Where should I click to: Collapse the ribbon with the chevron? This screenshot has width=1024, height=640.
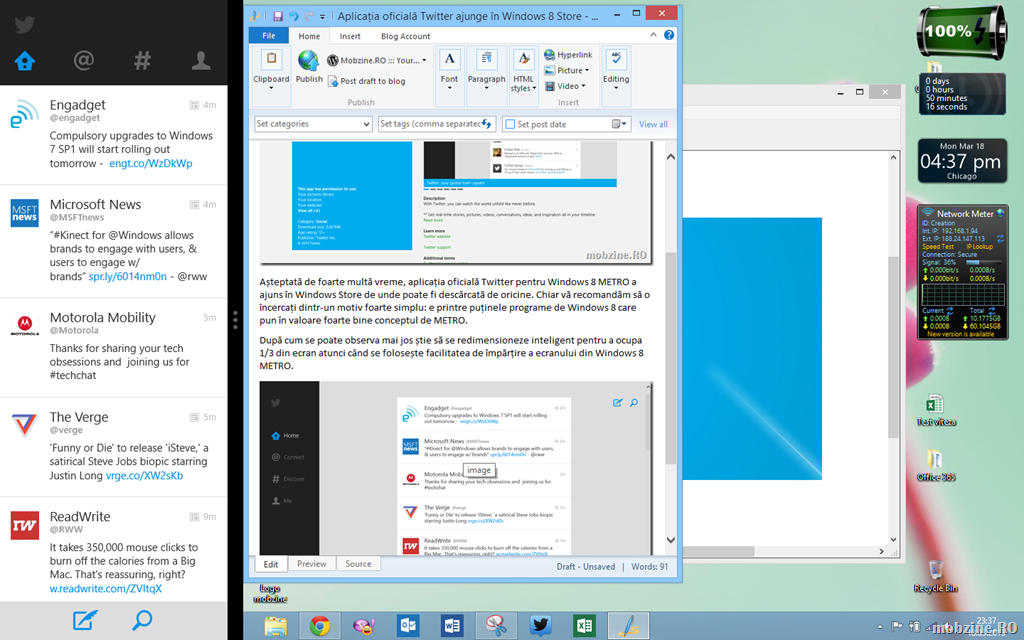point(653,35)
